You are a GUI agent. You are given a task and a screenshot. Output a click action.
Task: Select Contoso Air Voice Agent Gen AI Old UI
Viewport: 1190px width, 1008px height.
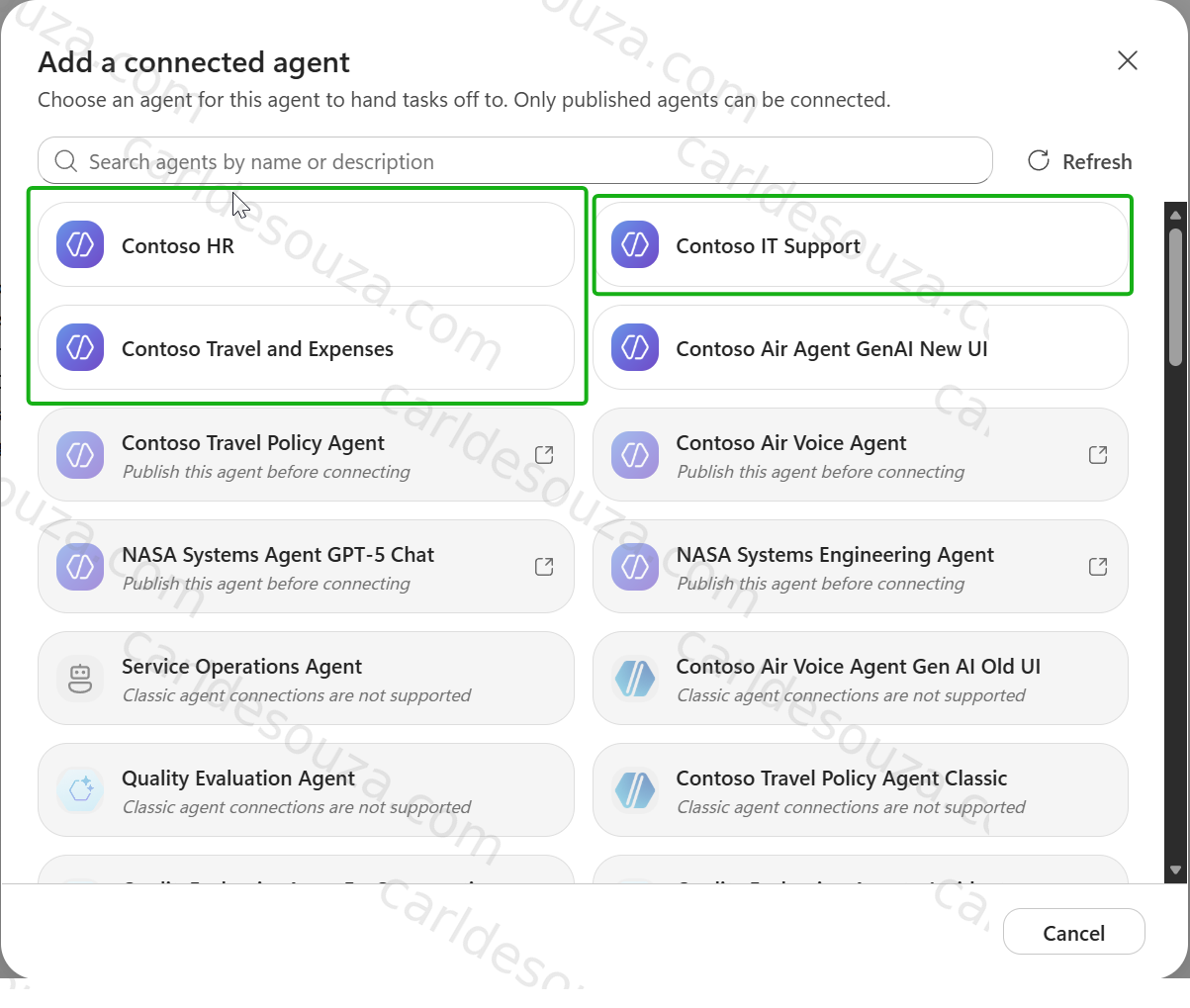[x=861, y=679]
